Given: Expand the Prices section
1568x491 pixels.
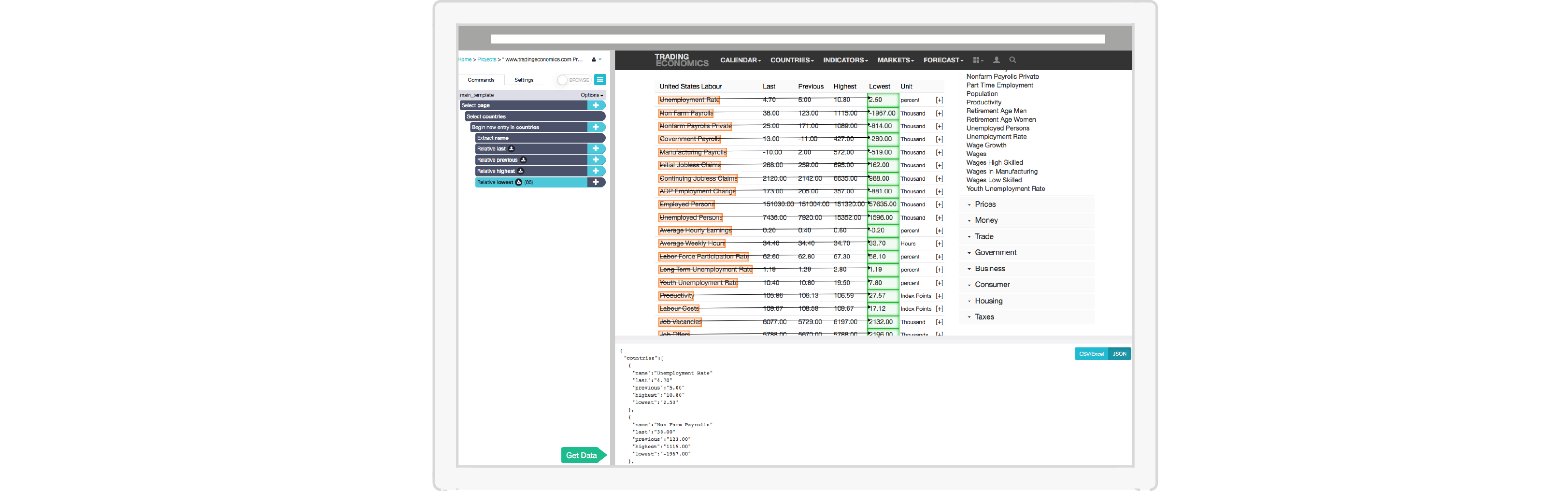Looking at the screenshot, I should (984, 204).
